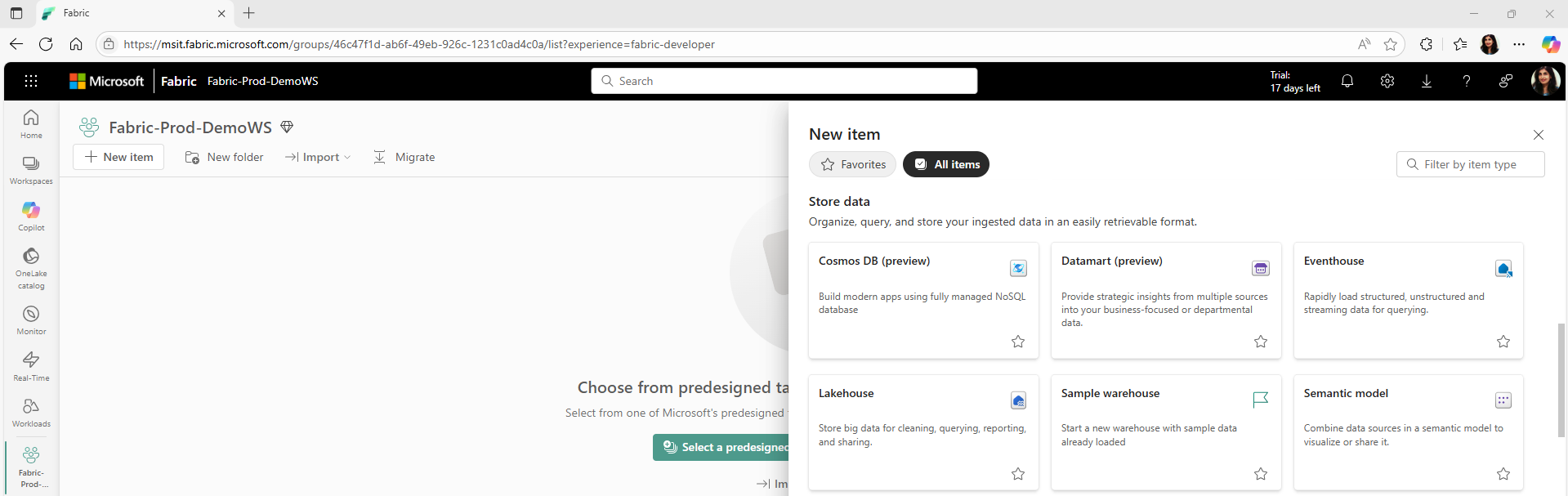
Task: Open the Monitor hub
Action: coord(31,320)
